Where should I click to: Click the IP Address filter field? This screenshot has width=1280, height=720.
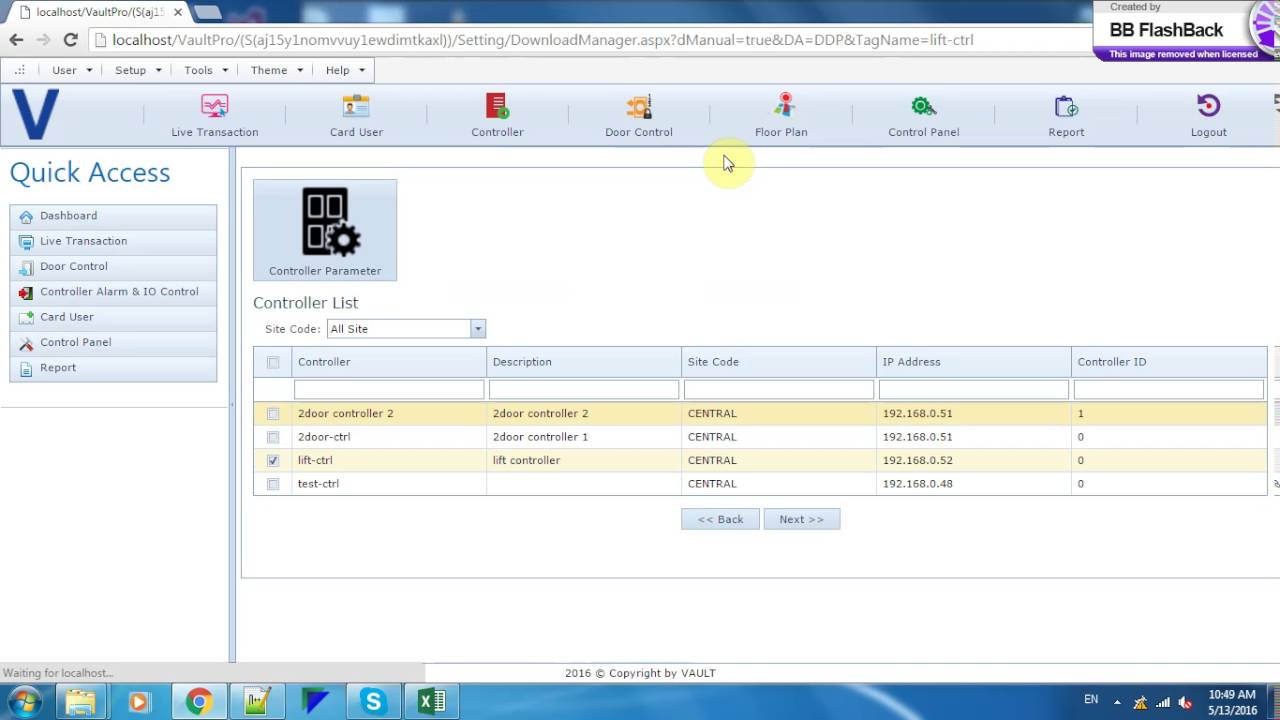pyautogui.click(x=974, y=390)
